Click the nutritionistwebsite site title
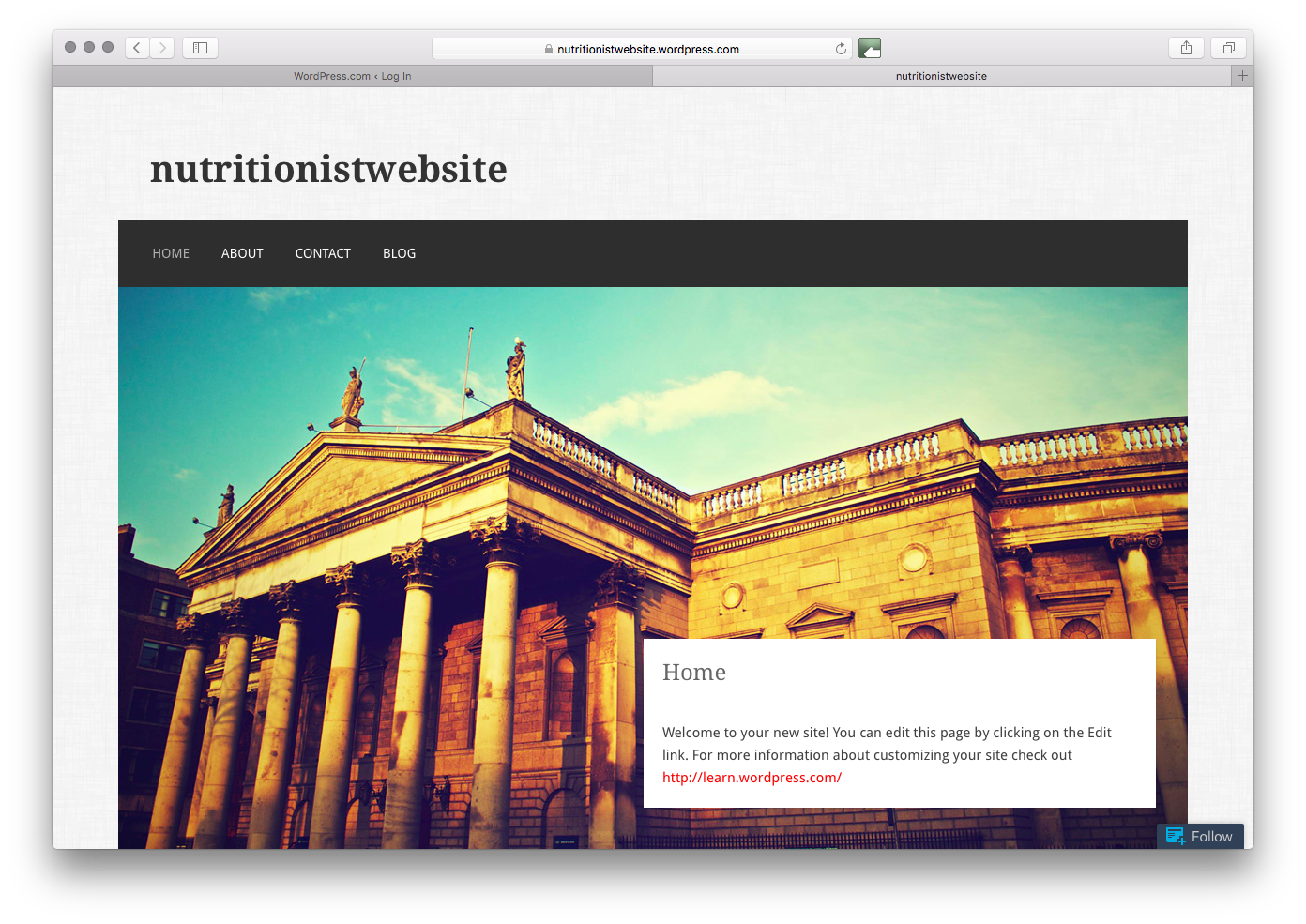This screenshot has width=1306, height=924. click(x=328, y=169)
